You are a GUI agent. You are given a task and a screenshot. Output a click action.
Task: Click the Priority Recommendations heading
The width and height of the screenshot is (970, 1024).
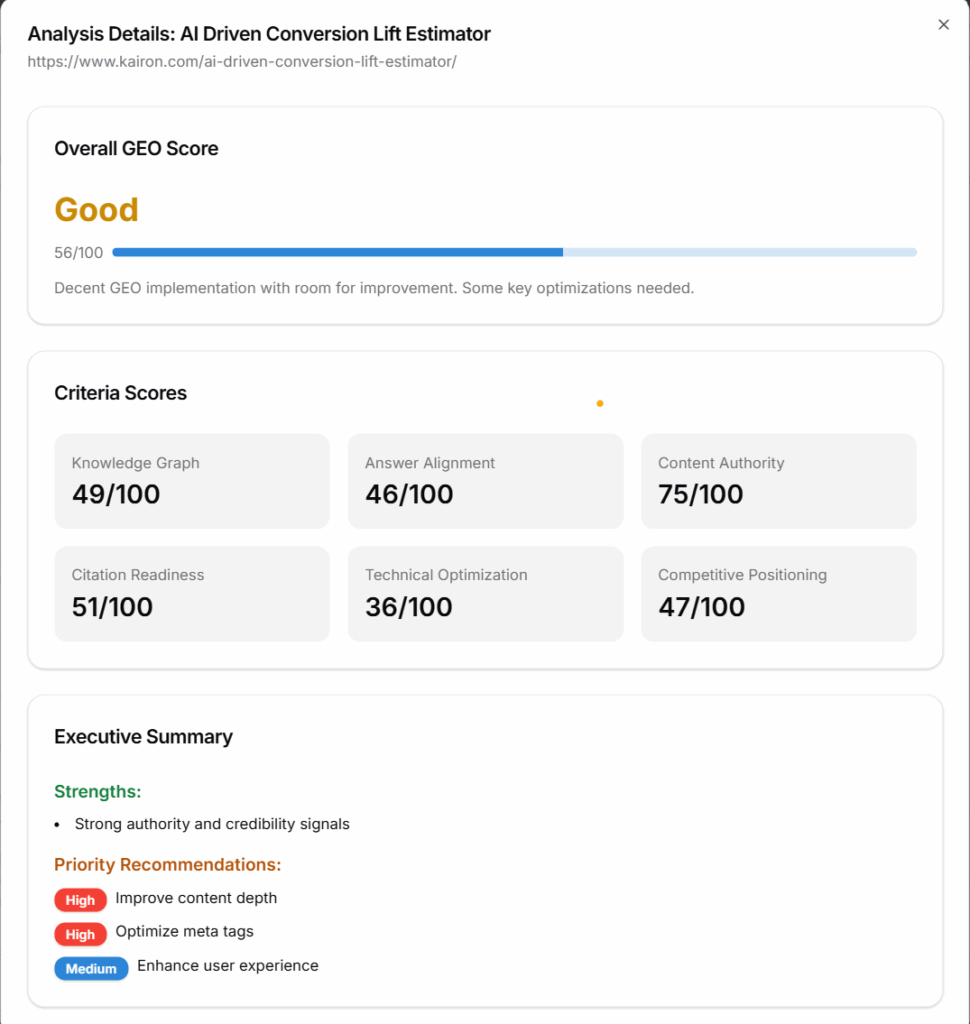click(x=167, y=864)
